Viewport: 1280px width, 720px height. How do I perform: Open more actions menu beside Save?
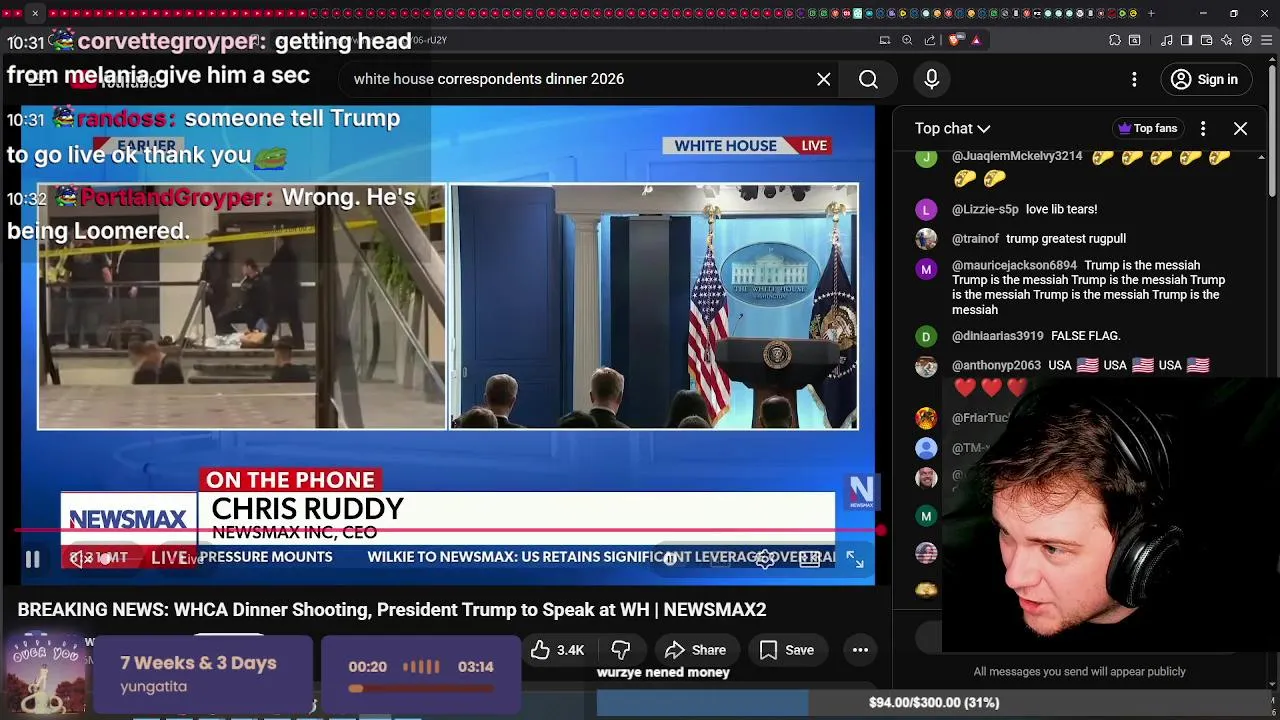[x=860, y=650]
